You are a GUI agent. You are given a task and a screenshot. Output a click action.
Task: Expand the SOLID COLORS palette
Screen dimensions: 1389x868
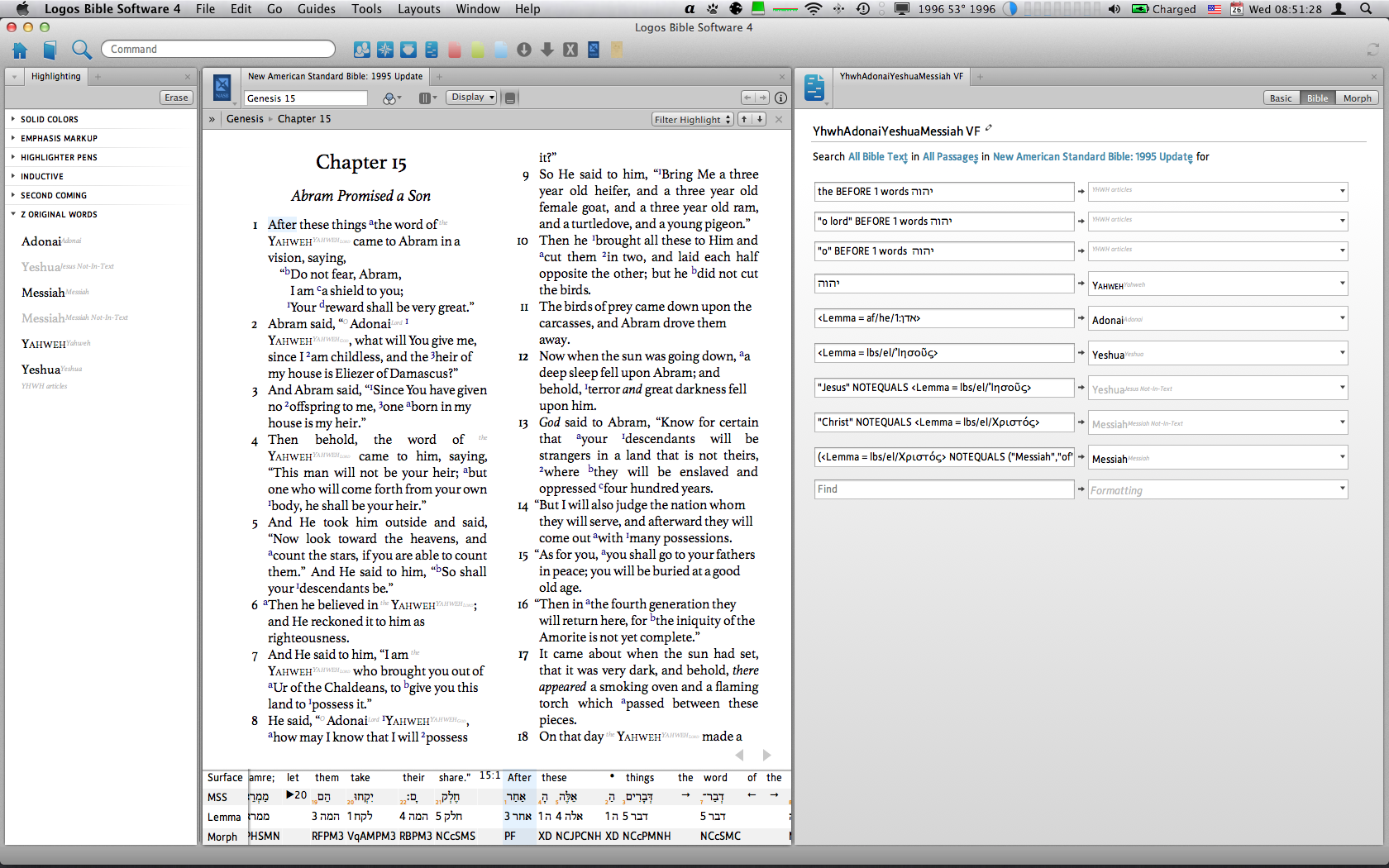coord(13,119)
